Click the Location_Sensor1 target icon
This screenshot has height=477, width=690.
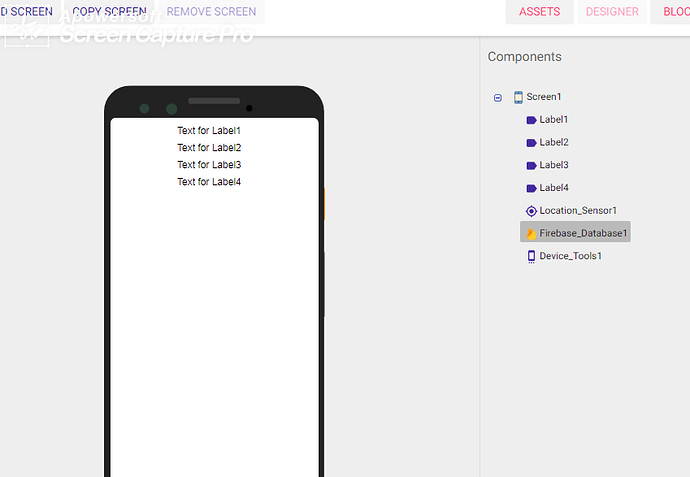coord(531,211)
